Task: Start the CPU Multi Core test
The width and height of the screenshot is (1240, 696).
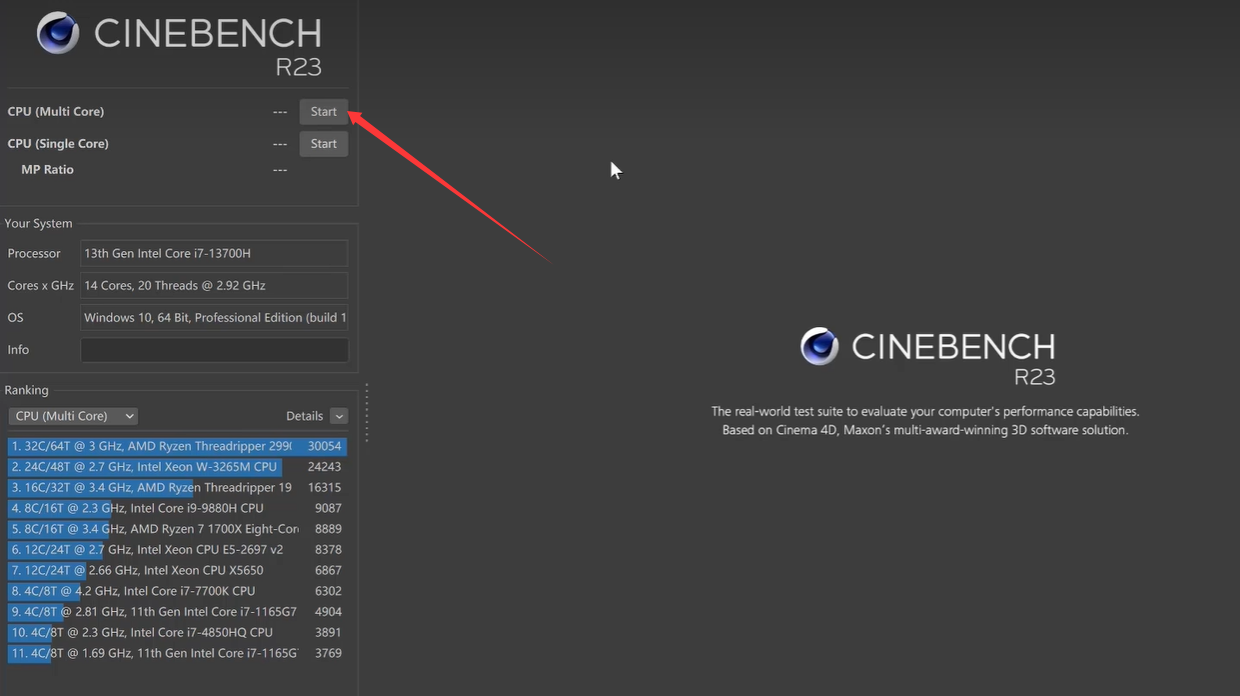Action: 323,112
